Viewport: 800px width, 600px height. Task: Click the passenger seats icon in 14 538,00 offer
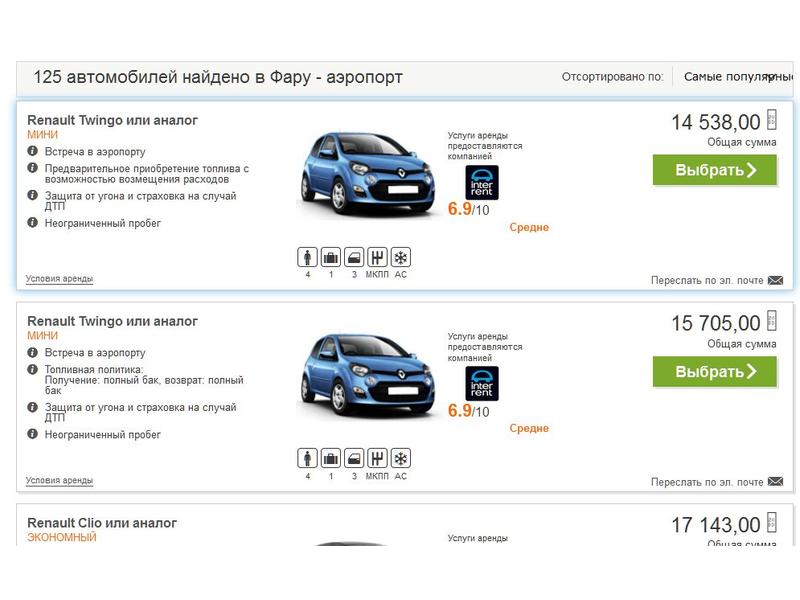307,257
